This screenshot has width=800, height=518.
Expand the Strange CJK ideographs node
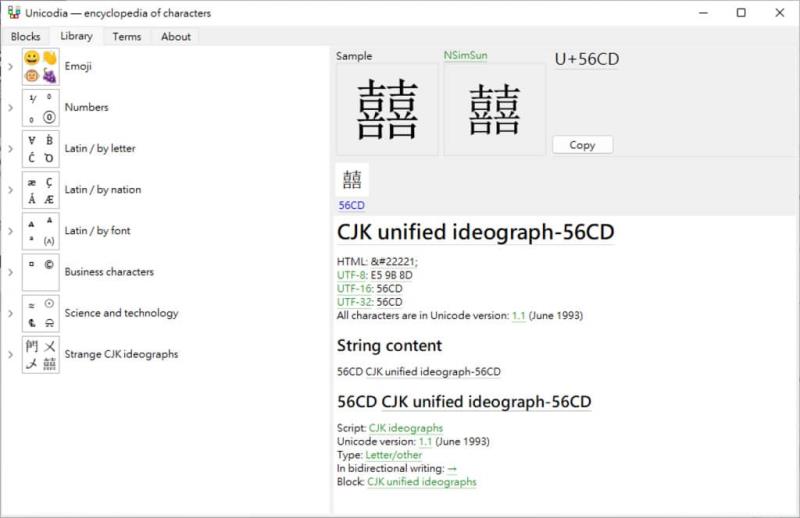tap(10, 354)
